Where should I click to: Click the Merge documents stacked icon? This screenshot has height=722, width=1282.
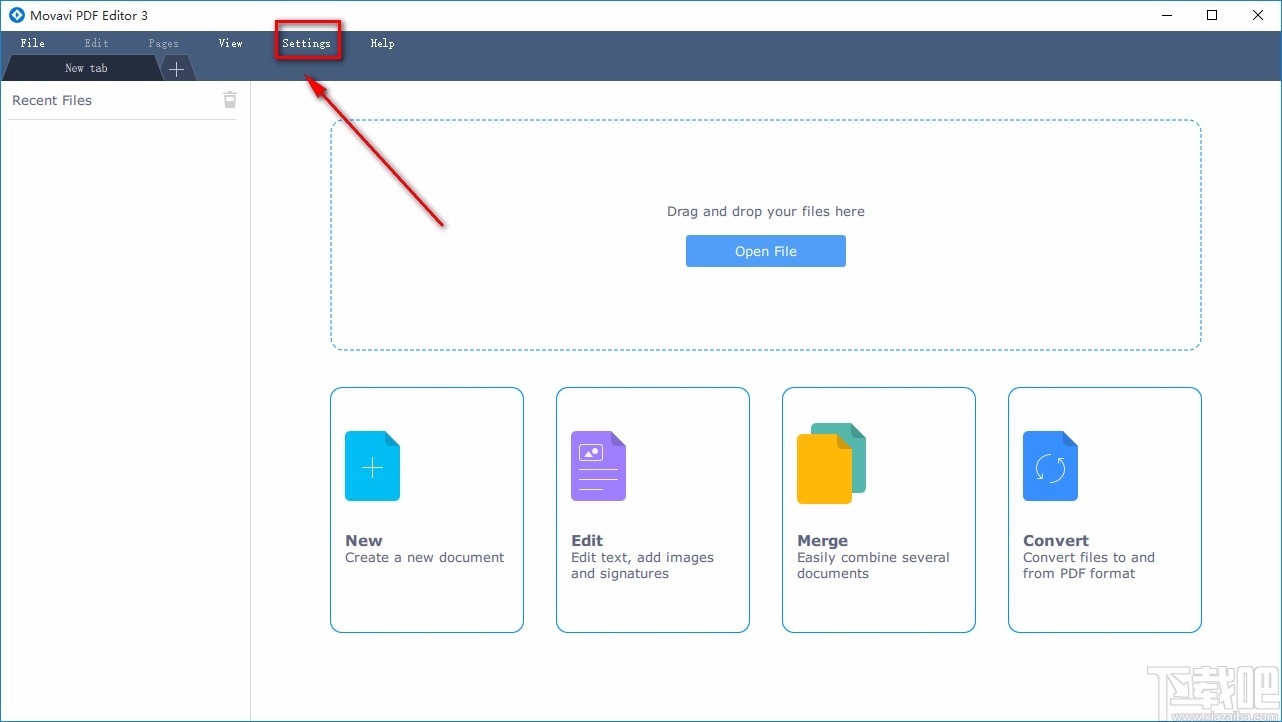831,463
